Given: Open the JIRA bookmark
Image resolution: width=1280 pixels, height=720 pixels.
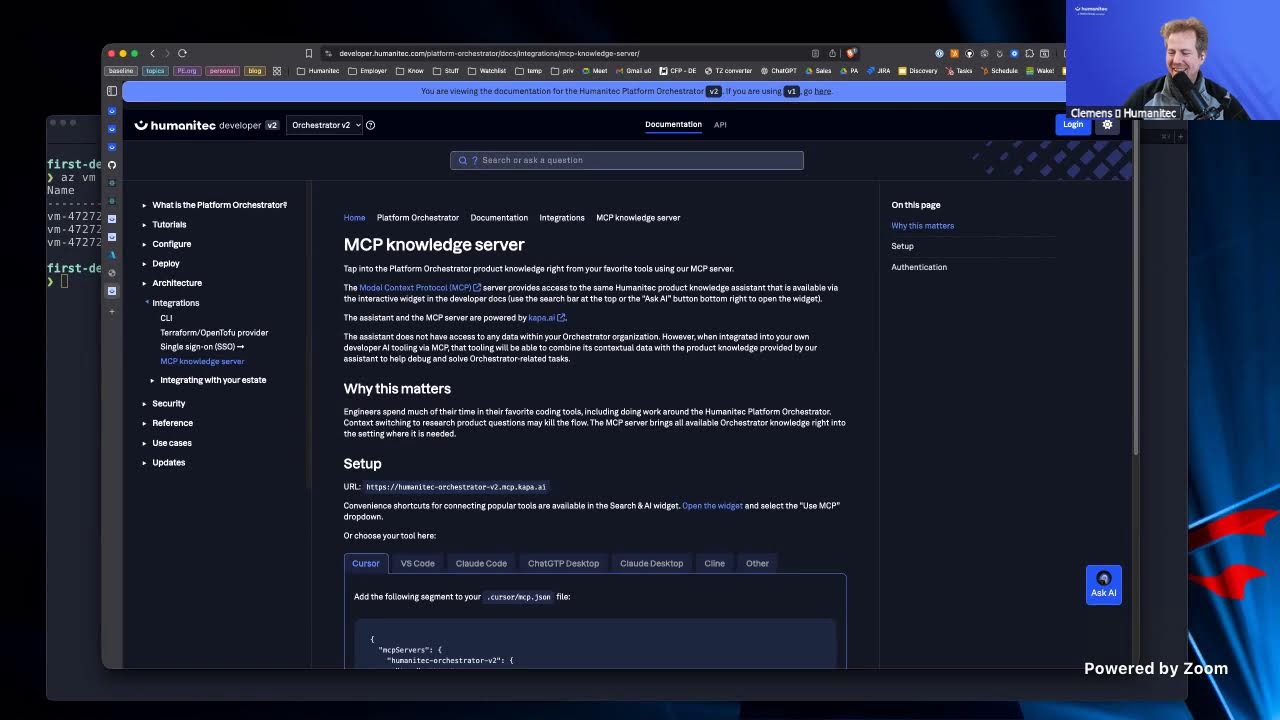Looking at the screenshot, I should 879,71.
